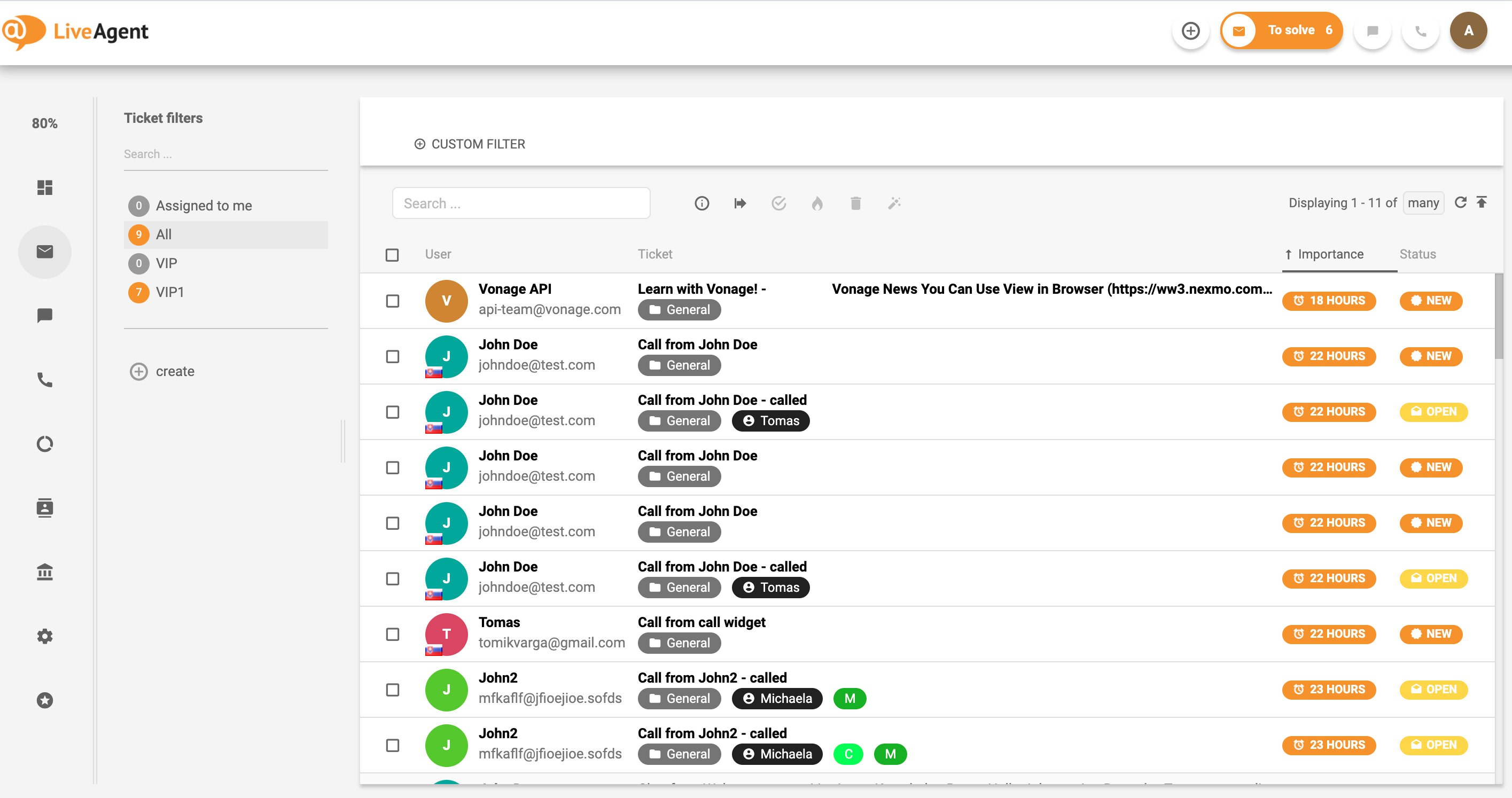1512x798 pixels.
Task: Open Settings gear in left sidebar
Action: 44,636
